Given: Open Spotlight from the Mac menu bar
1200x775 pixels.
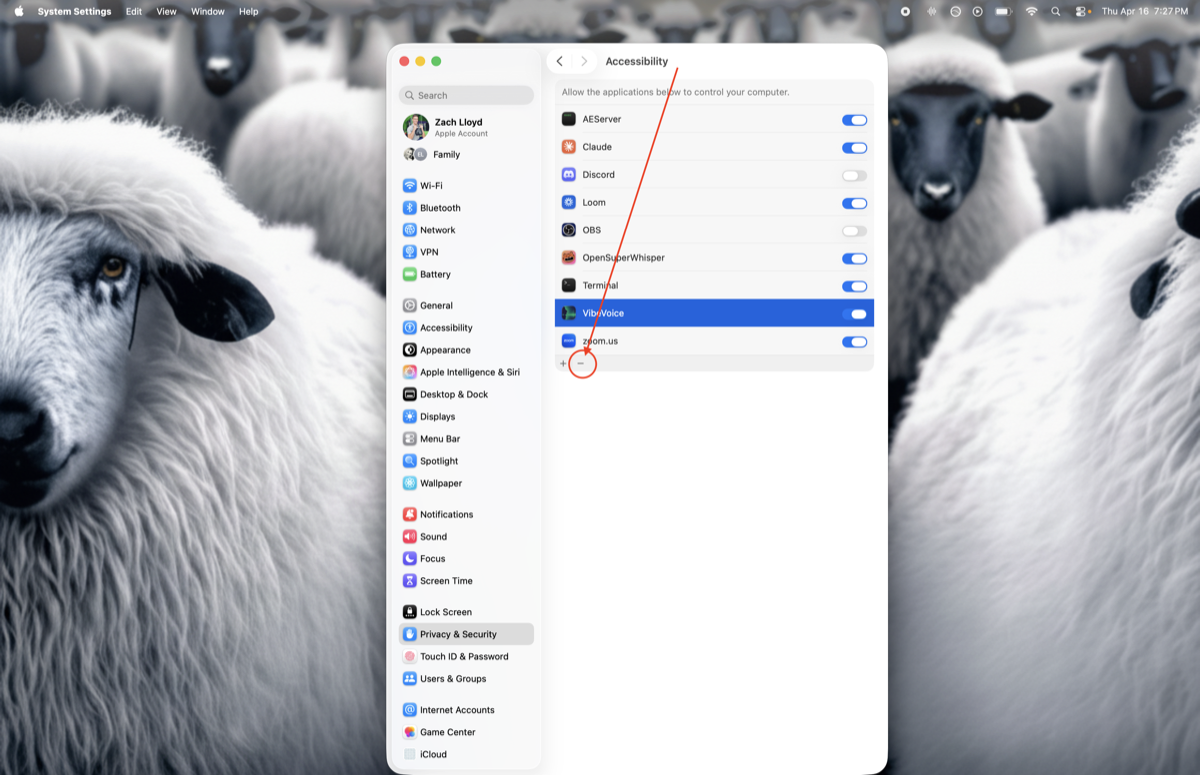Looking at the screenshot, I should (x=1055, y=11).
